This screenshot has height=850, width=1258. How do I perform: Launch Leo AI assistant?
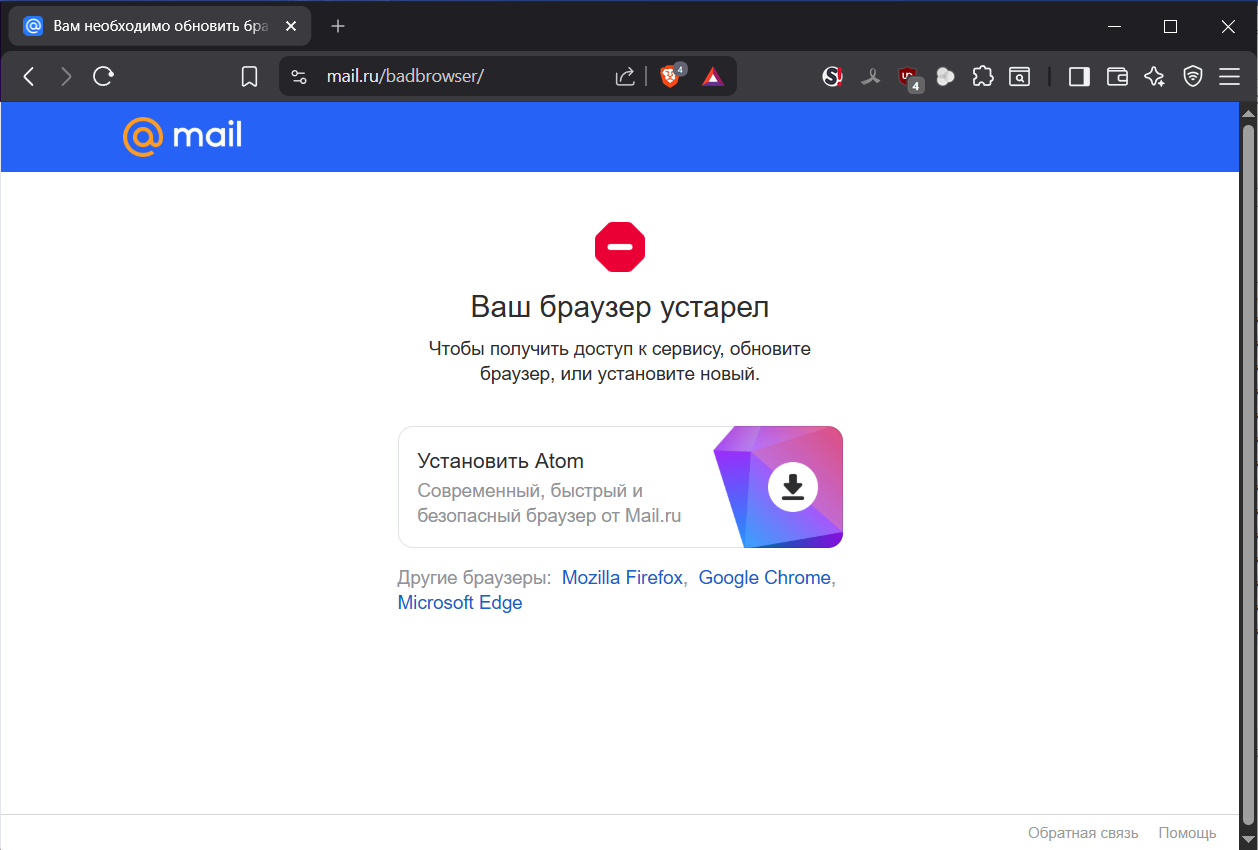(1154, 77)
